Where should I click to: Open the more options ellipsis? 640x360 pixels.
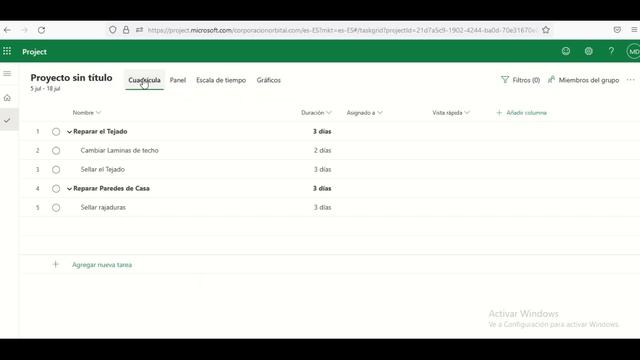tap(631, 80)
